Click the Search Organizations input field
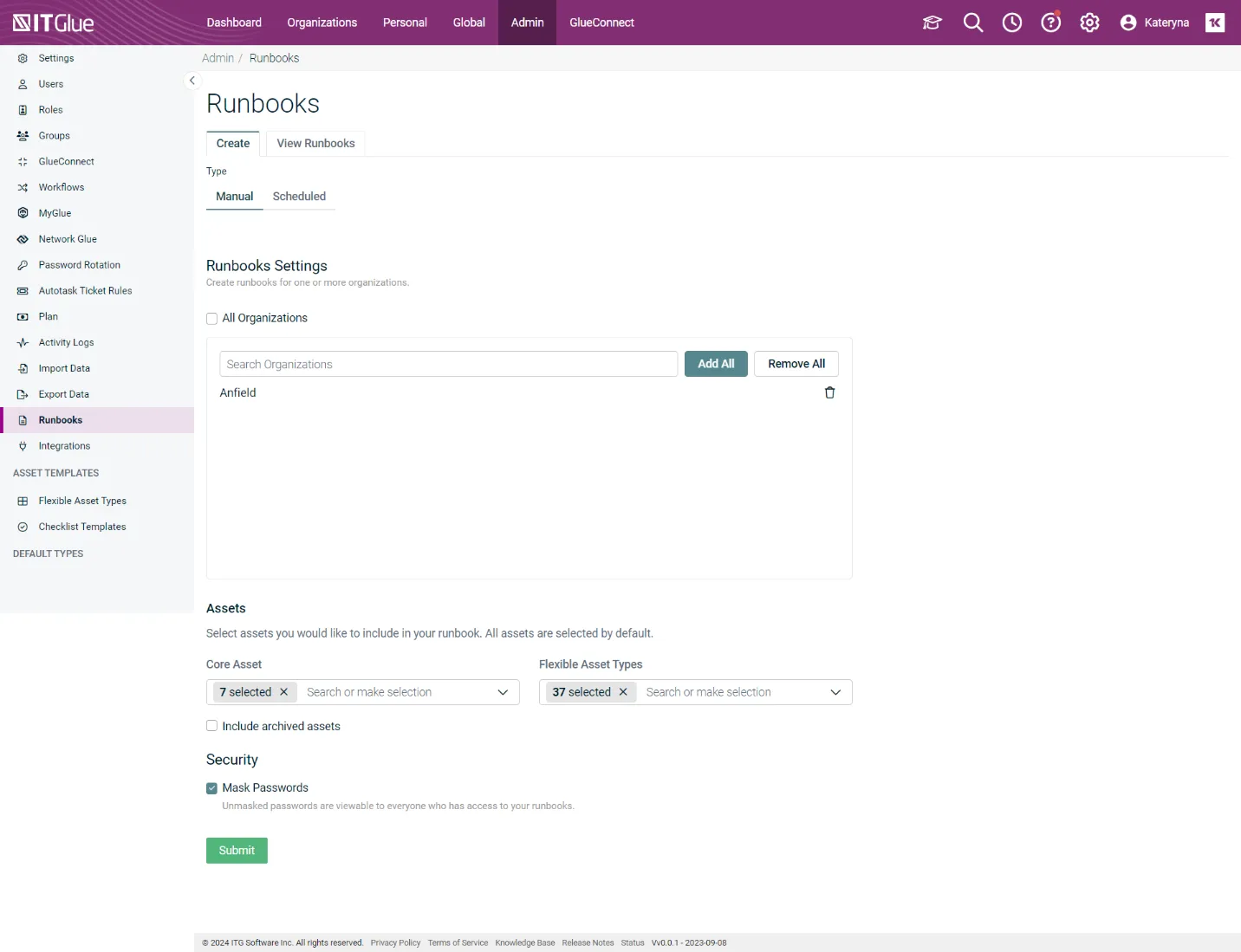The height and width of the screenshot is (952, 1241). 448,364
